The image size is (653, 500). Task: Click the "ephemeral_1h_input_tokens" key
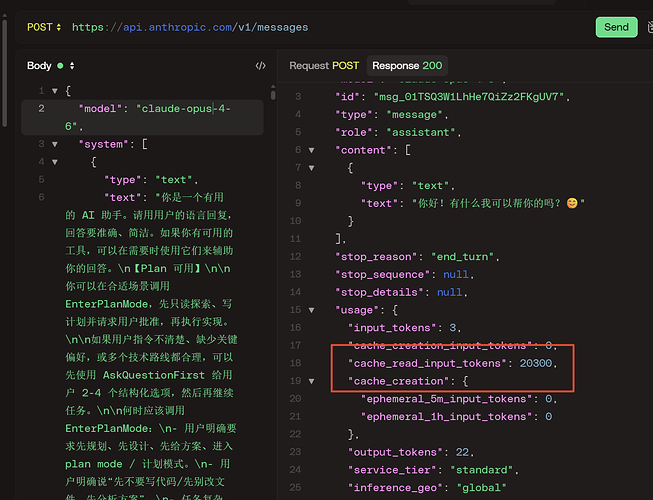pos(446,417)
